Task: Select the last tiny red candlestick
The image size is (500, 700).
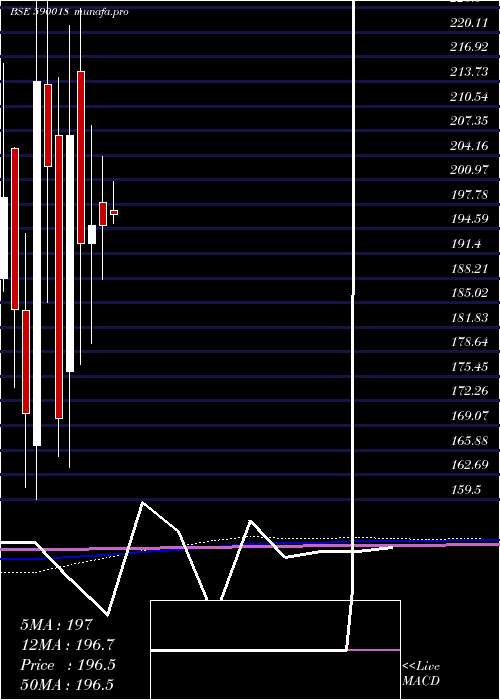Action: tap(114, 212)
